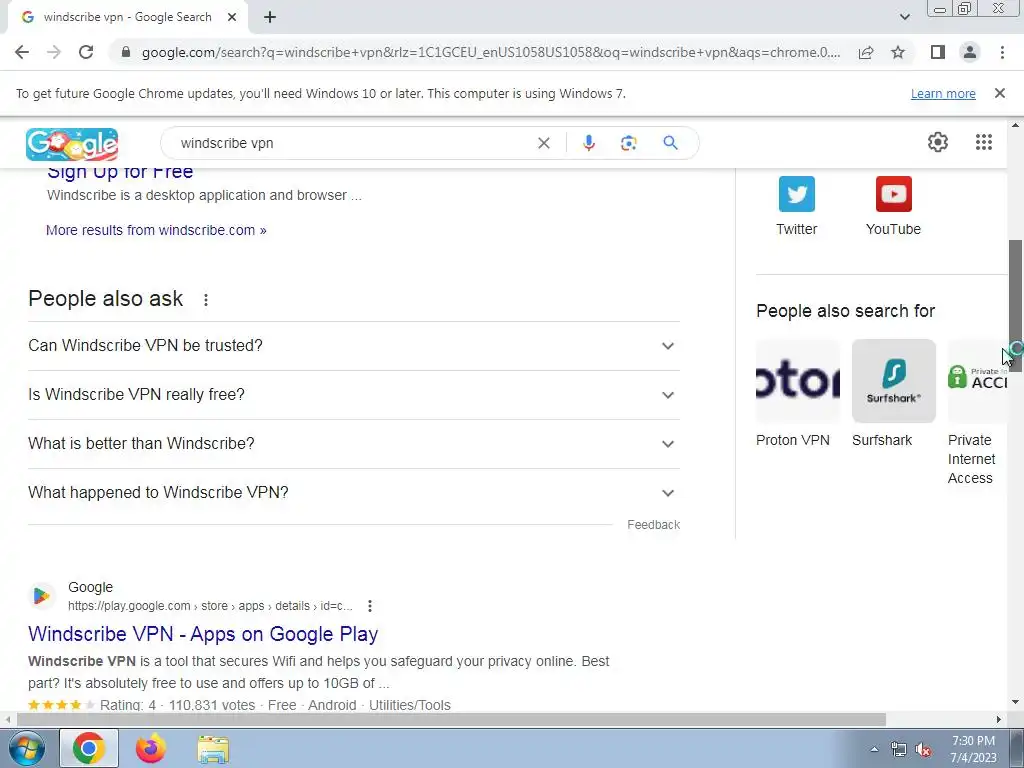
Task: Expand Can Windscribe VPN be trusted?
Action: [x=353, y=345]
